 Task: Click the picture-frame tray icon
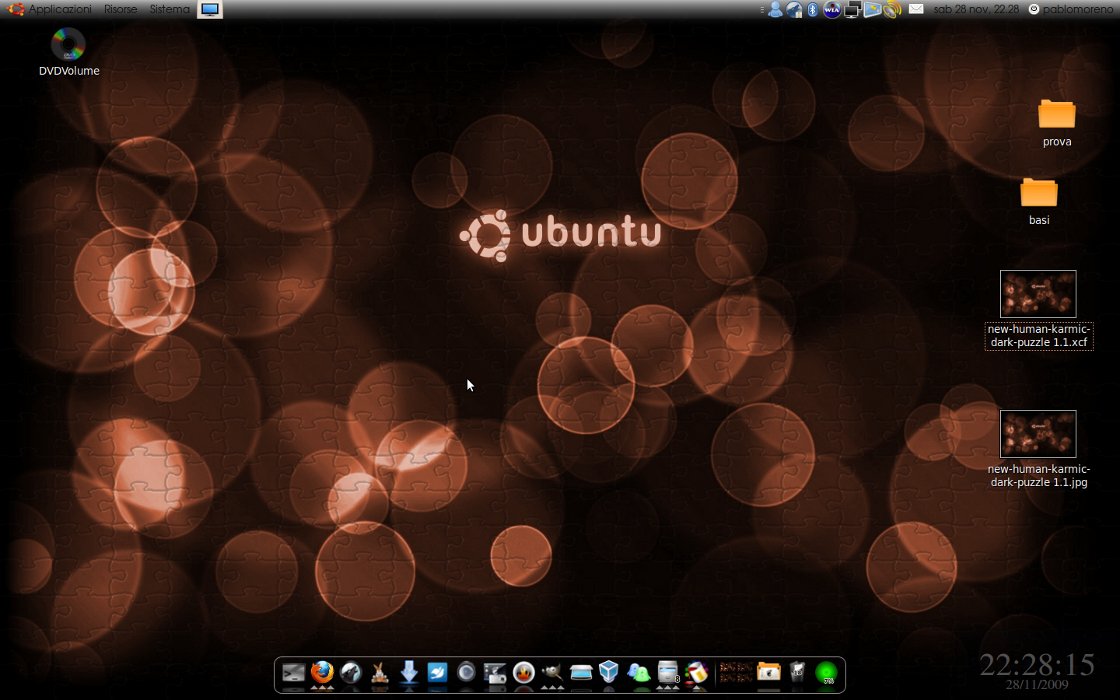point(872,9)
